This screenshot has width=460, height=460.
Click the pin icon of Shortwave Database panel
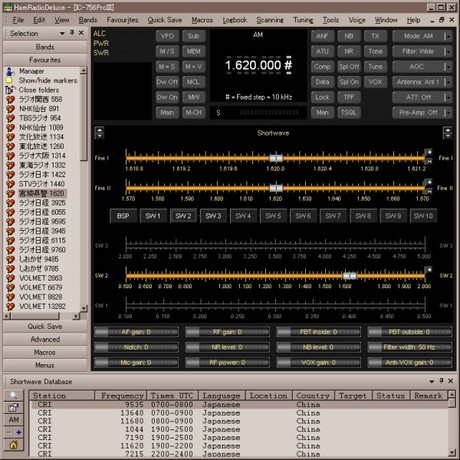click(441, 381)
